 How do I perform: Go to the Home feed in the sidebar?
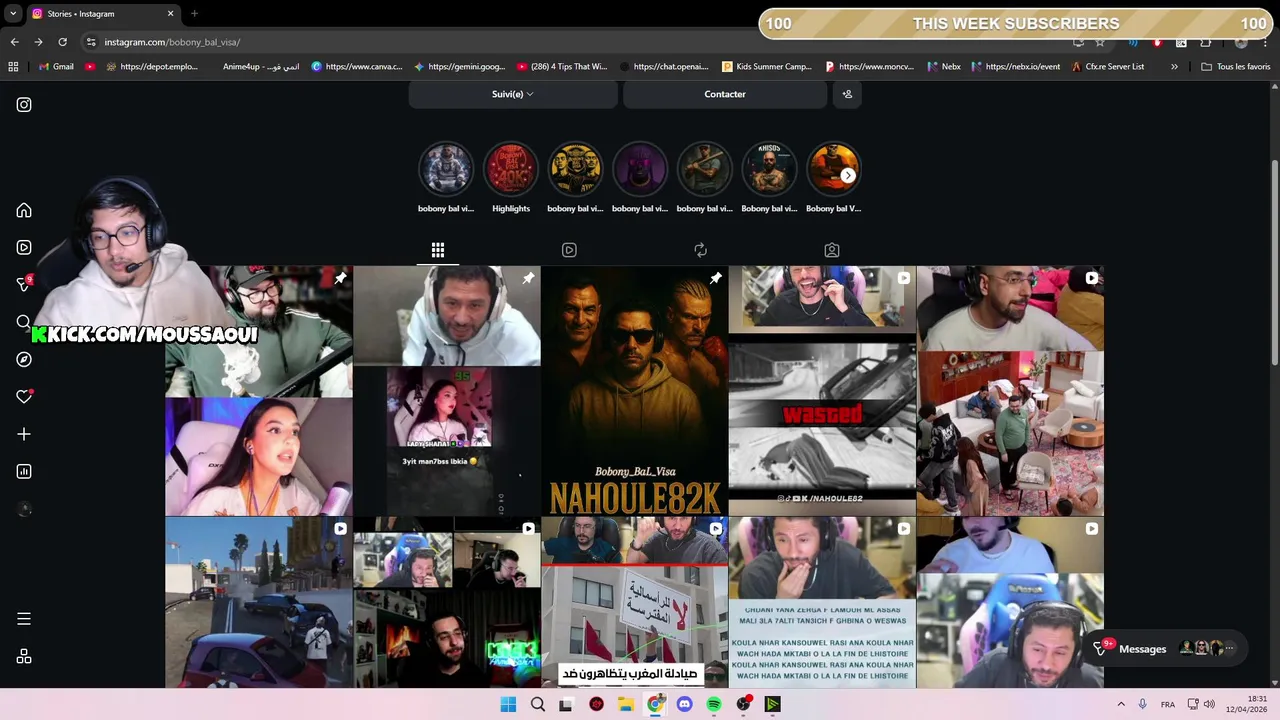[x=24, y=211]
